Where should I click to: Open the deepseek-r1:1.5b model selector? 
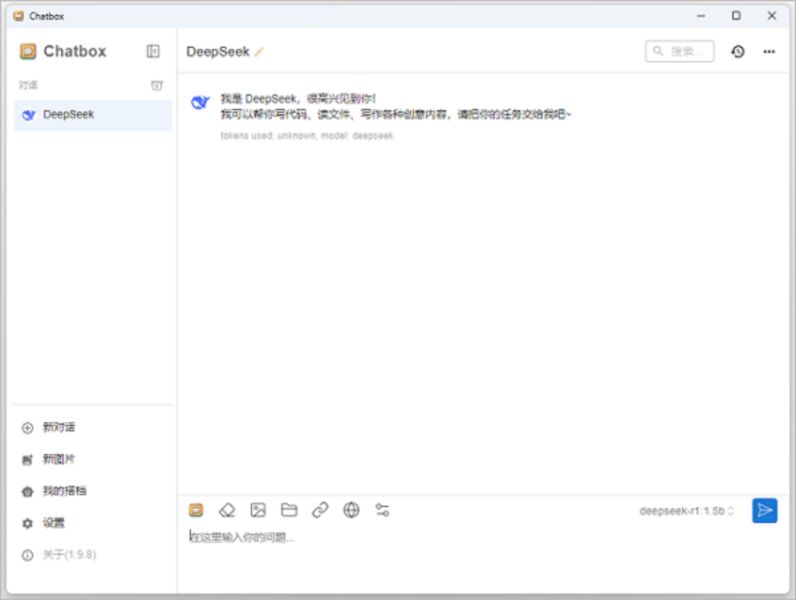coord(686,511)
